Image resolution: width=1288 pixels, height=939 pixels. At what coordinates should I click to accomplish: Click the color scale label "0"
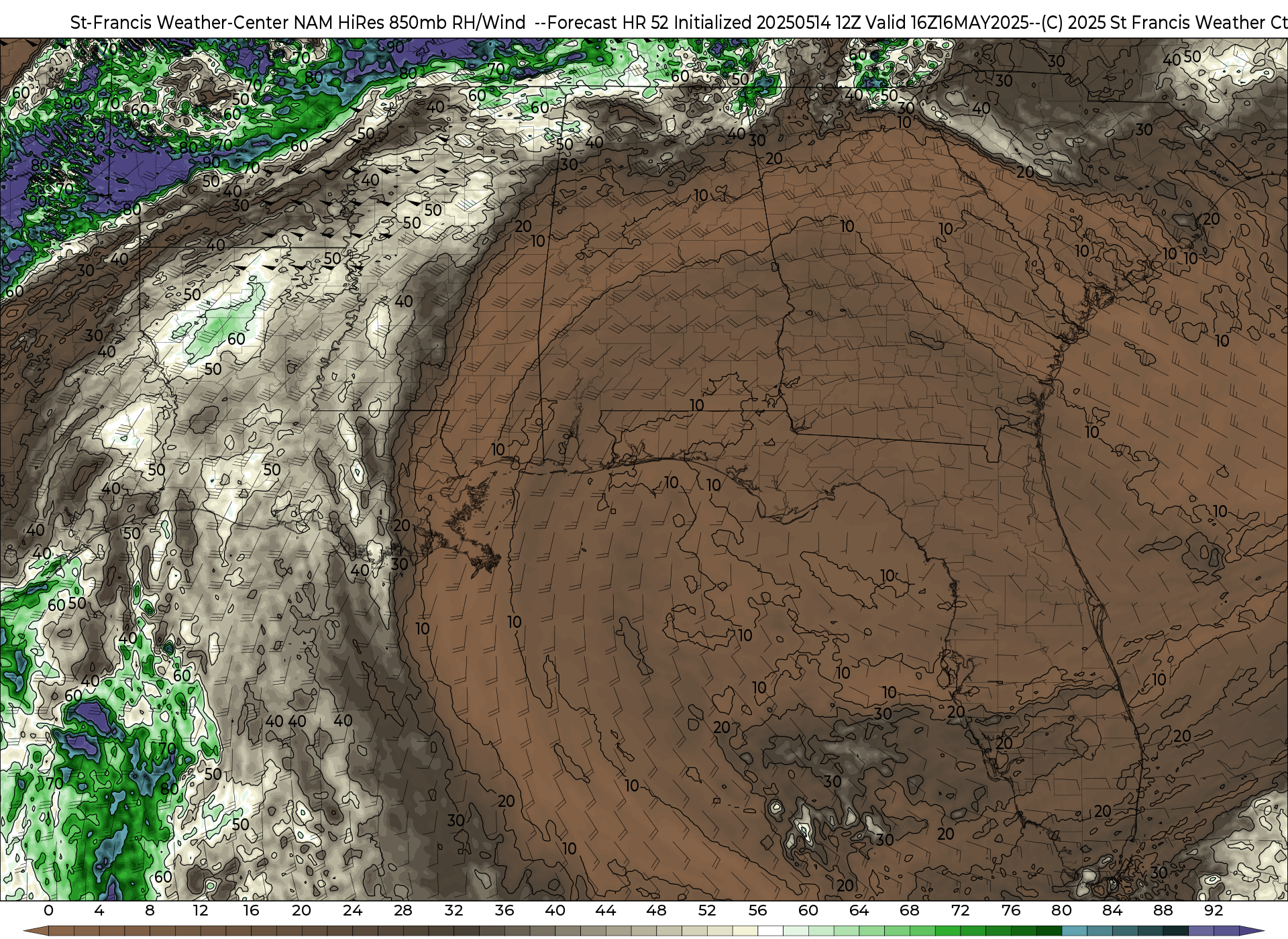click(48, 910)
